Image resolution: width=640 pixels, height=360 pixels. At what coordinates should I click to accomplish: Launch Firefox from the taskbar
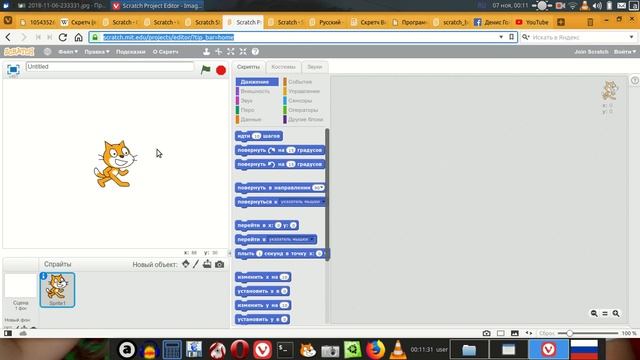pyautogui.click(x=375, y=349)
